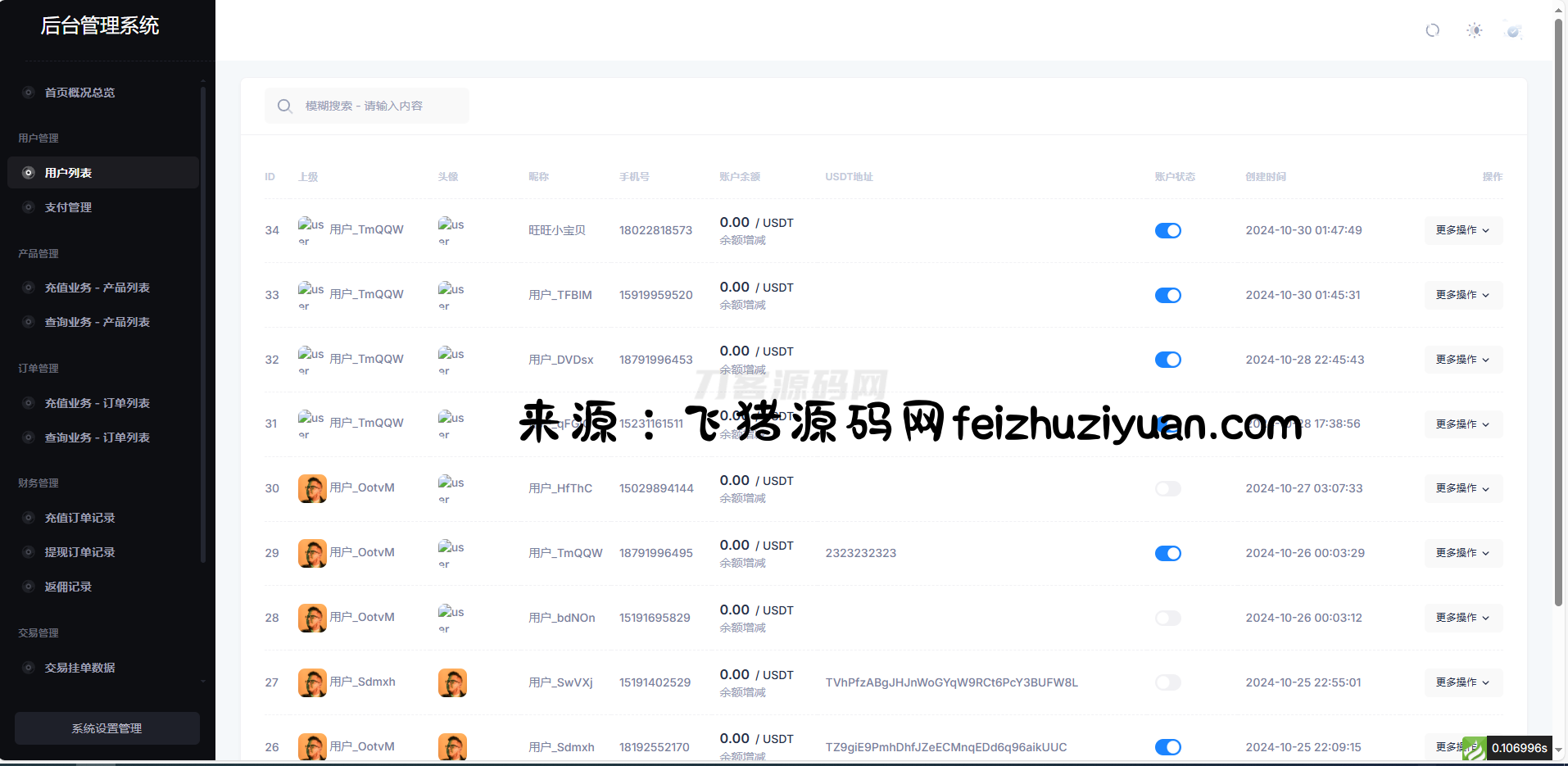Screen dimensions: 1568x766
Task: Click the 系统设置管理 button
Action: (x=106, y=728)
